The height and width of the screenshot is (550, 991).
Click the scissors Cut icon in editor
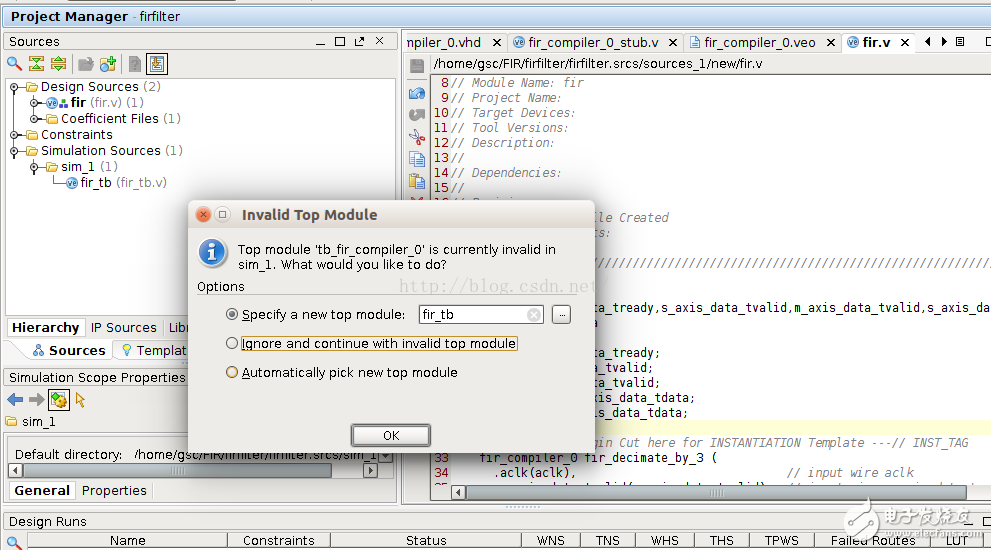coord(417,137)
